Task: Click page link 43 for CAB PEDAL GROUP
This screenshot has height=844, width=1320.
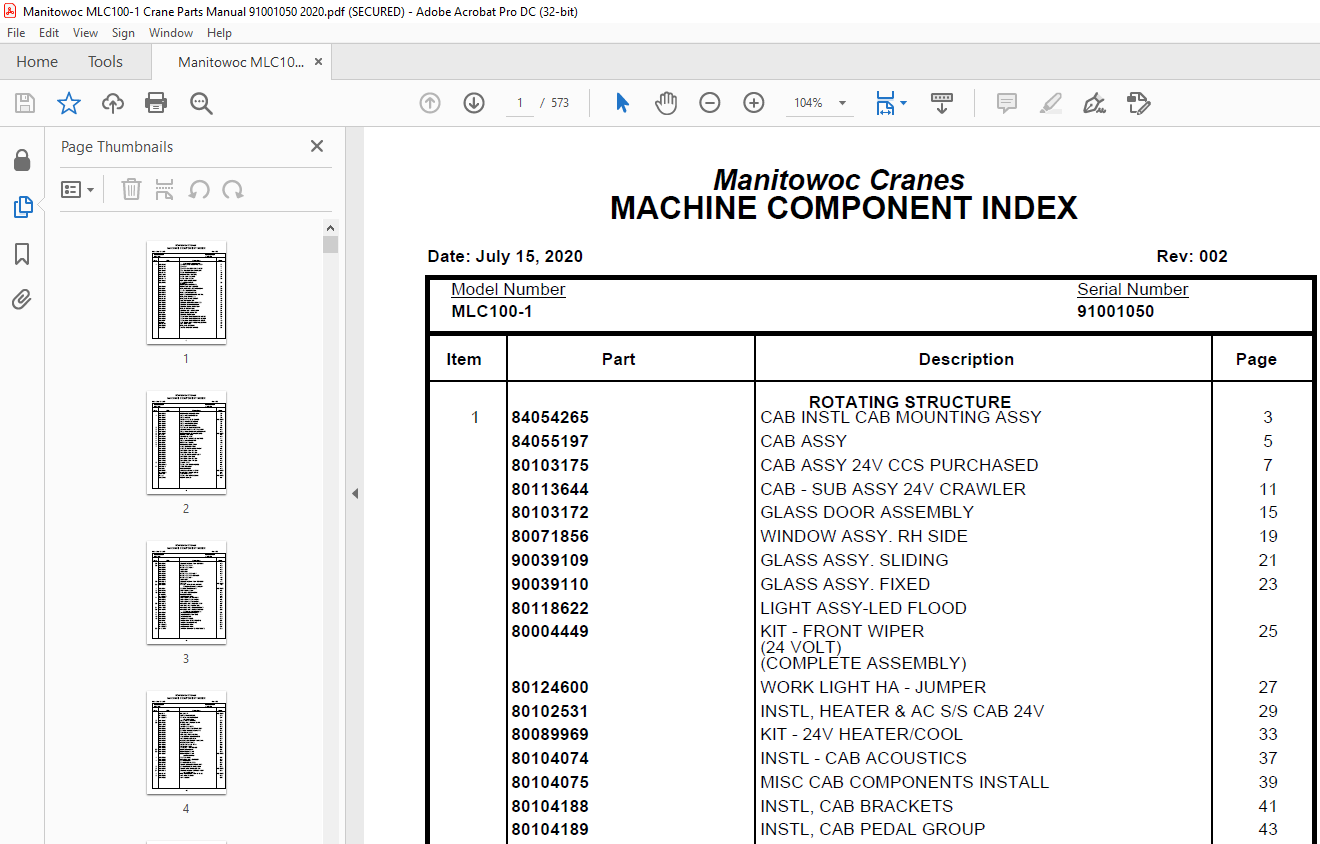Action: 1268,830
